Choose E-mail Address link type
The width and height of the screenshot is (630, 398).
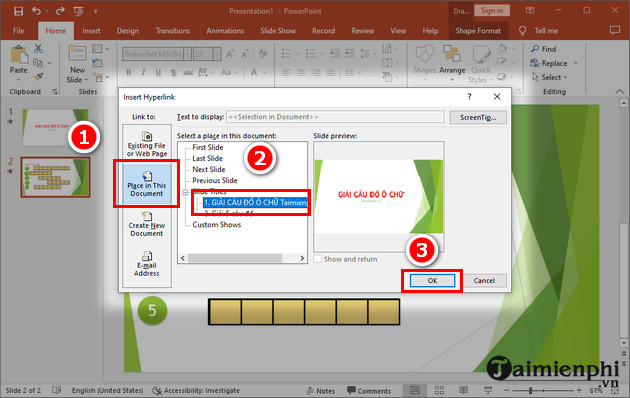click(x=147, y=264)
